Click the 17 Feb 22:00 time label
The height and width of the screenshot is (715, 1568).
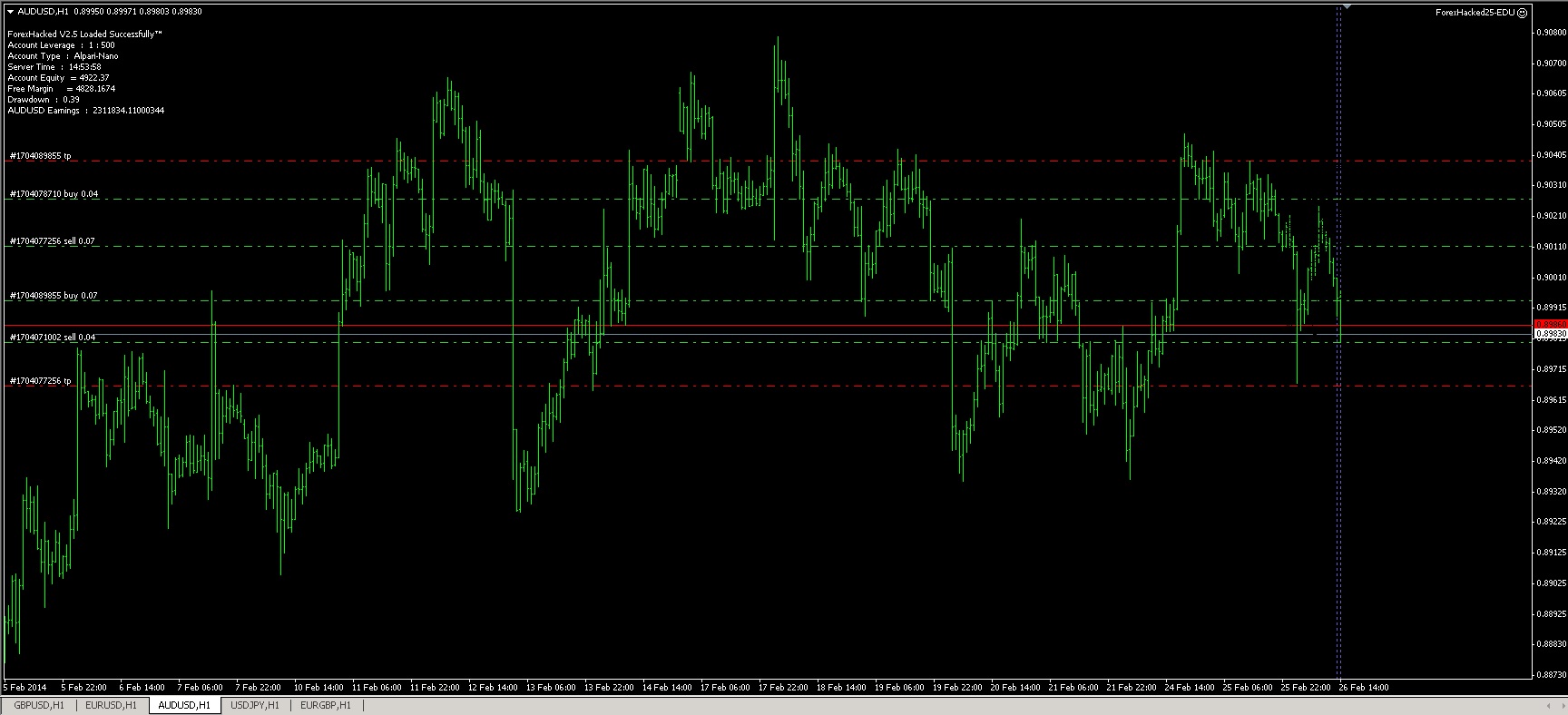(783, 688)
